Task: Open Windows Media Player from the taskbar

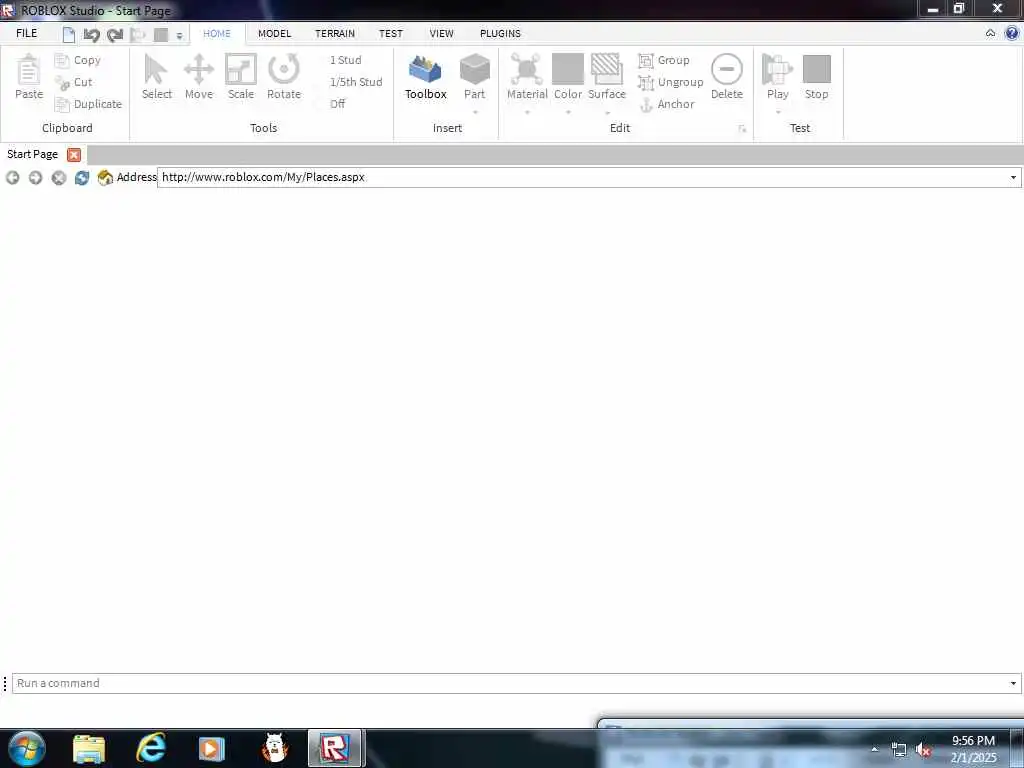Action: 211,749
